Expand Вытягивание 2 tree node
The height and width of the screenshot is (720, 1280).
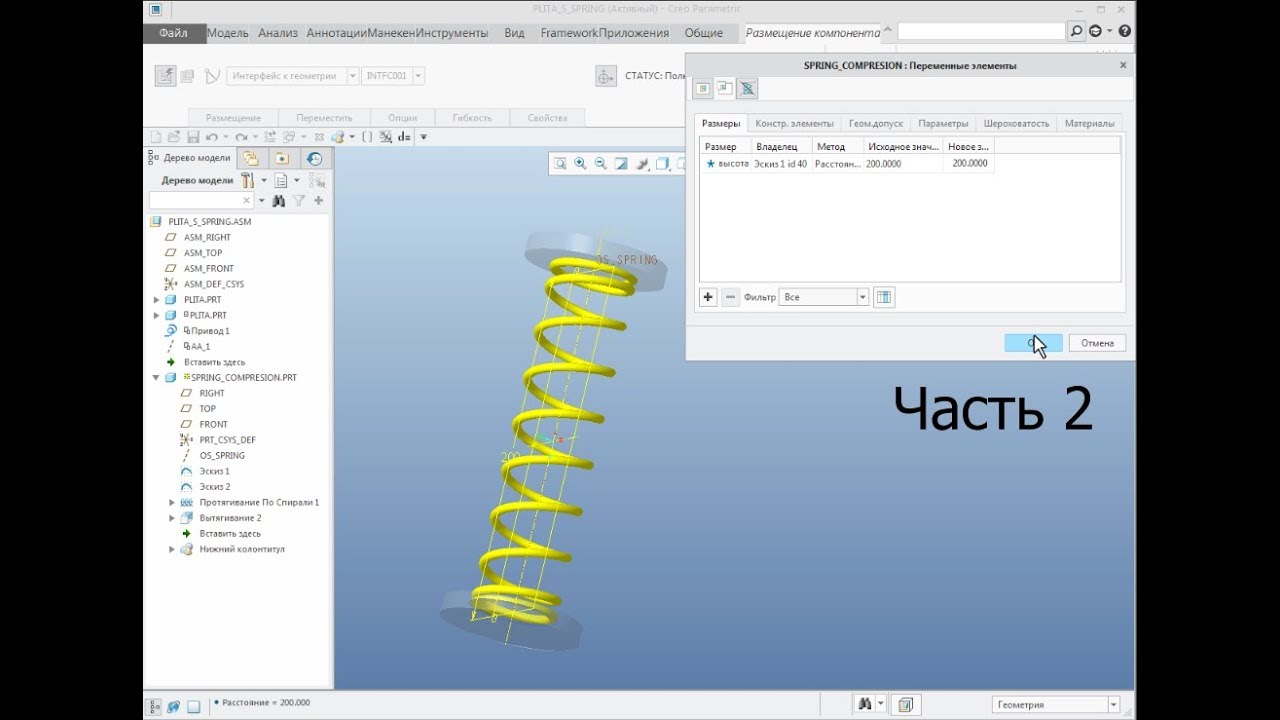pyautogui.click(x=172, y=518)
